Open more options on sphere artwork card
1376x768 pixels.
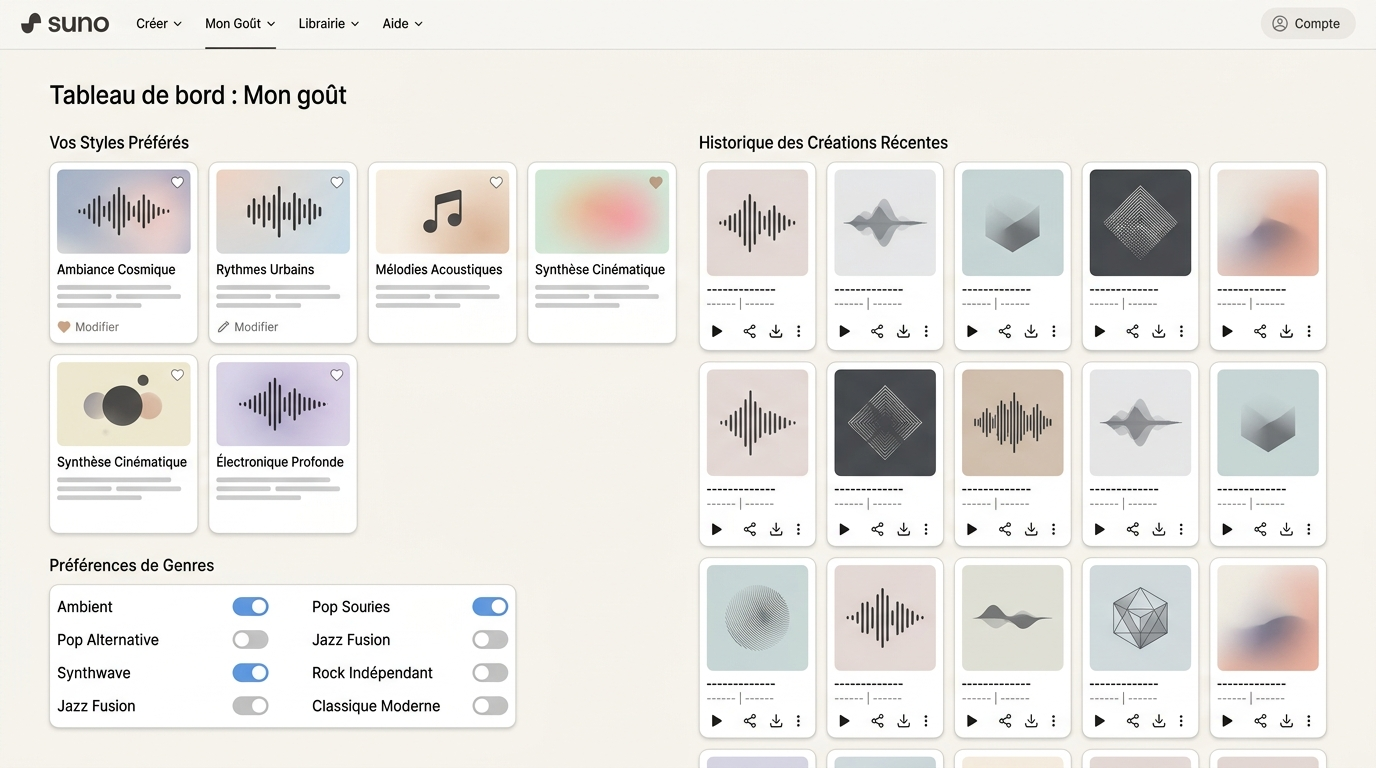(x=799, y=721)
